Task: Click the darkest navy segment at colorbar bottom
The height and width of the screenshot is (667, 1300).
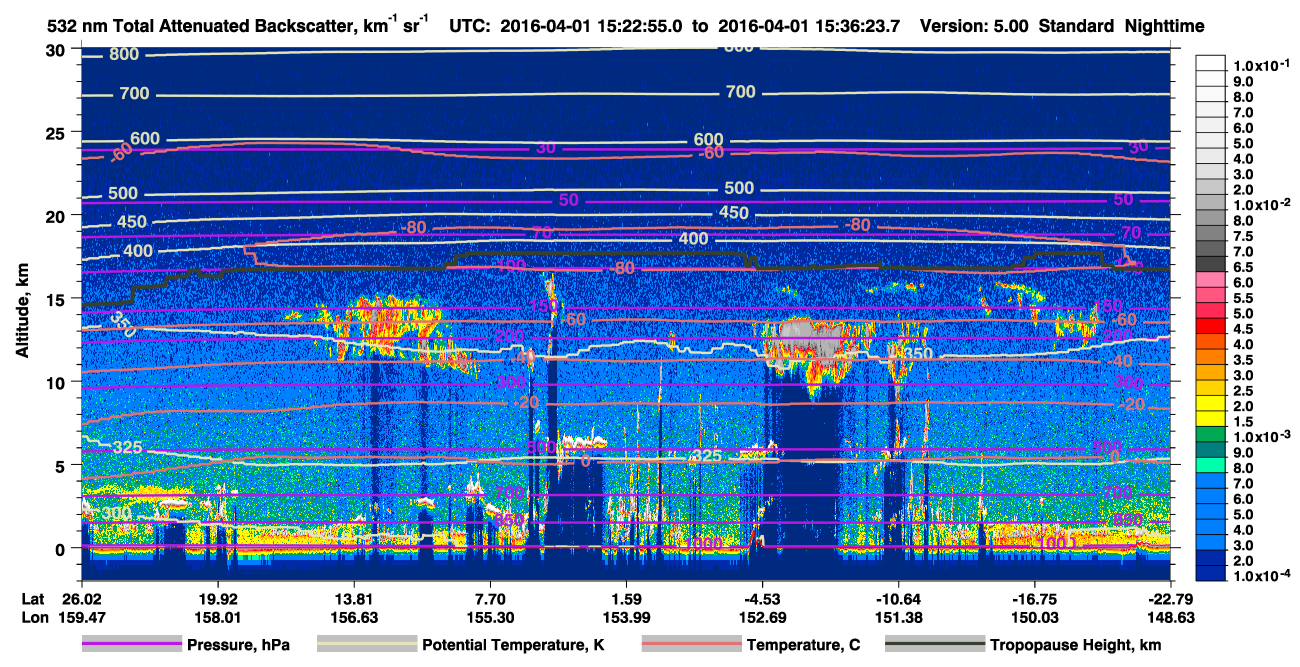Action: coord(1213,573)
